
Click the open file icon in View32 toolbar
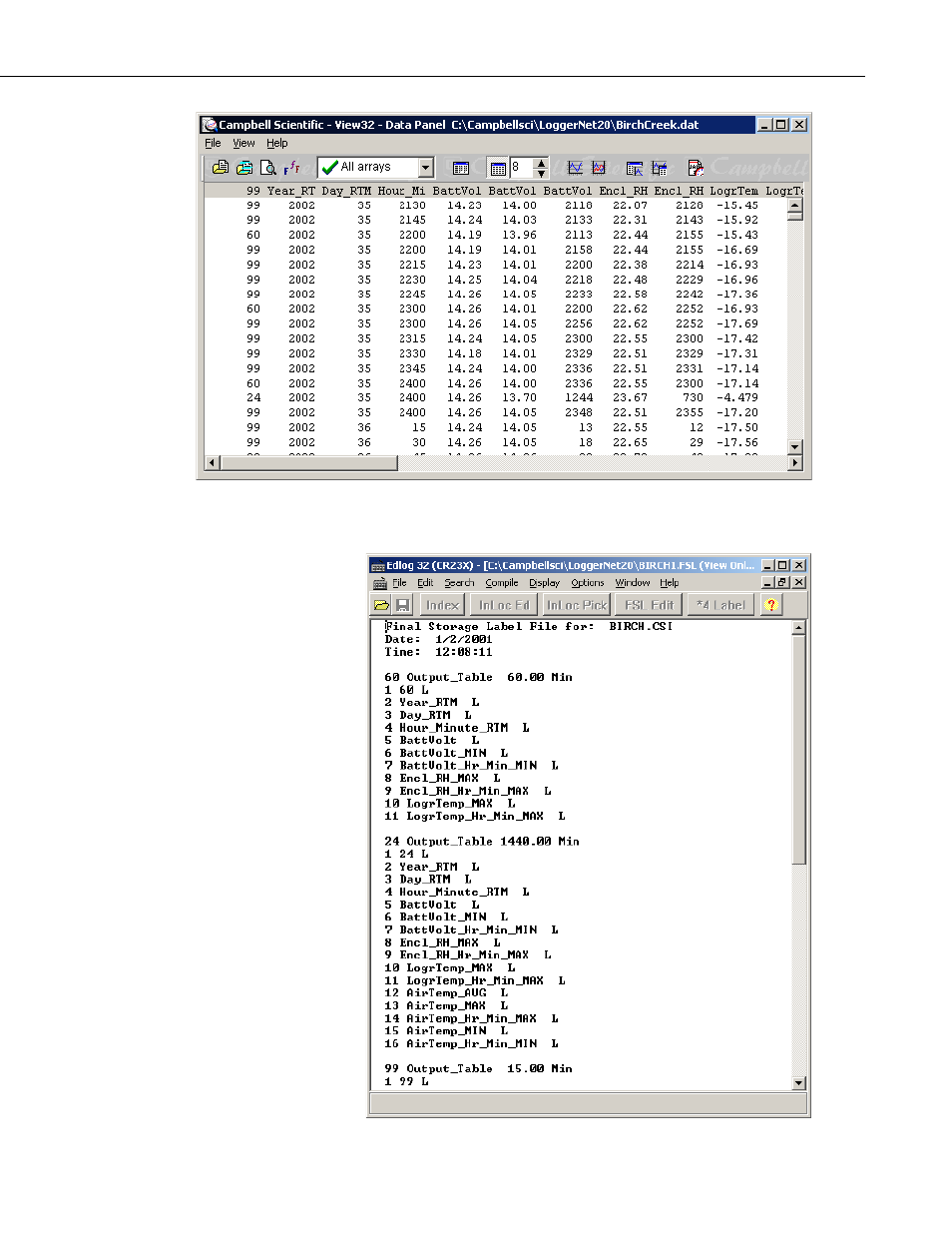[x=221, y=168]
